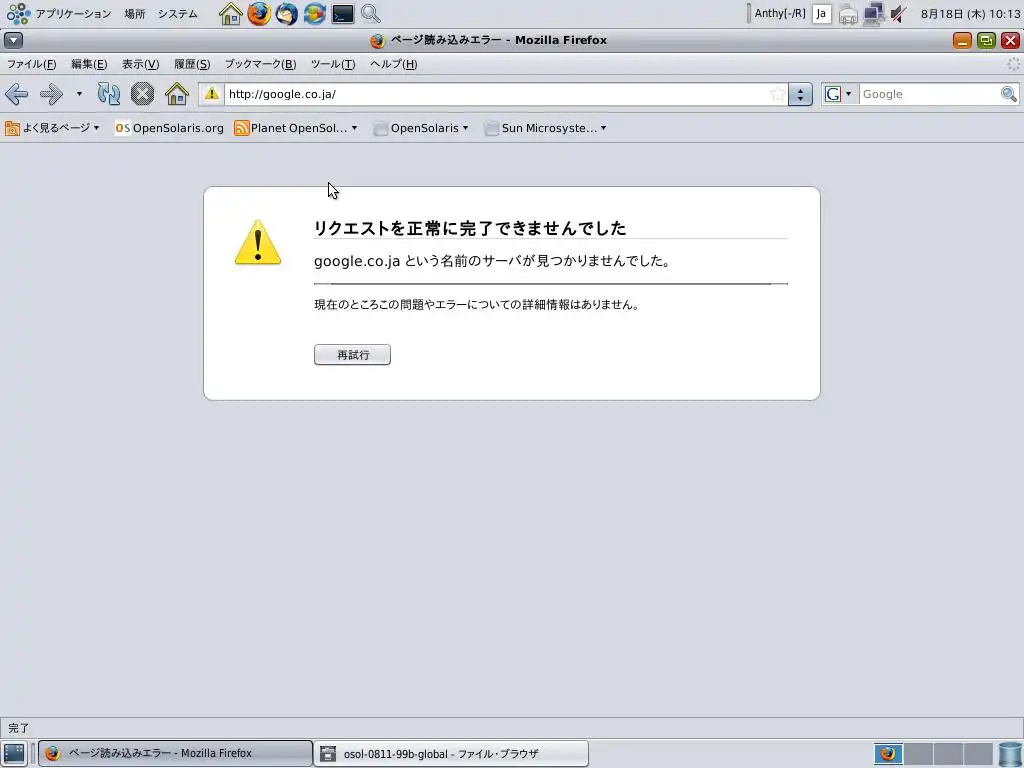Open the ヘルプ(H) menu
This screenshot has height=768, width=1024.
coord(393,64)
